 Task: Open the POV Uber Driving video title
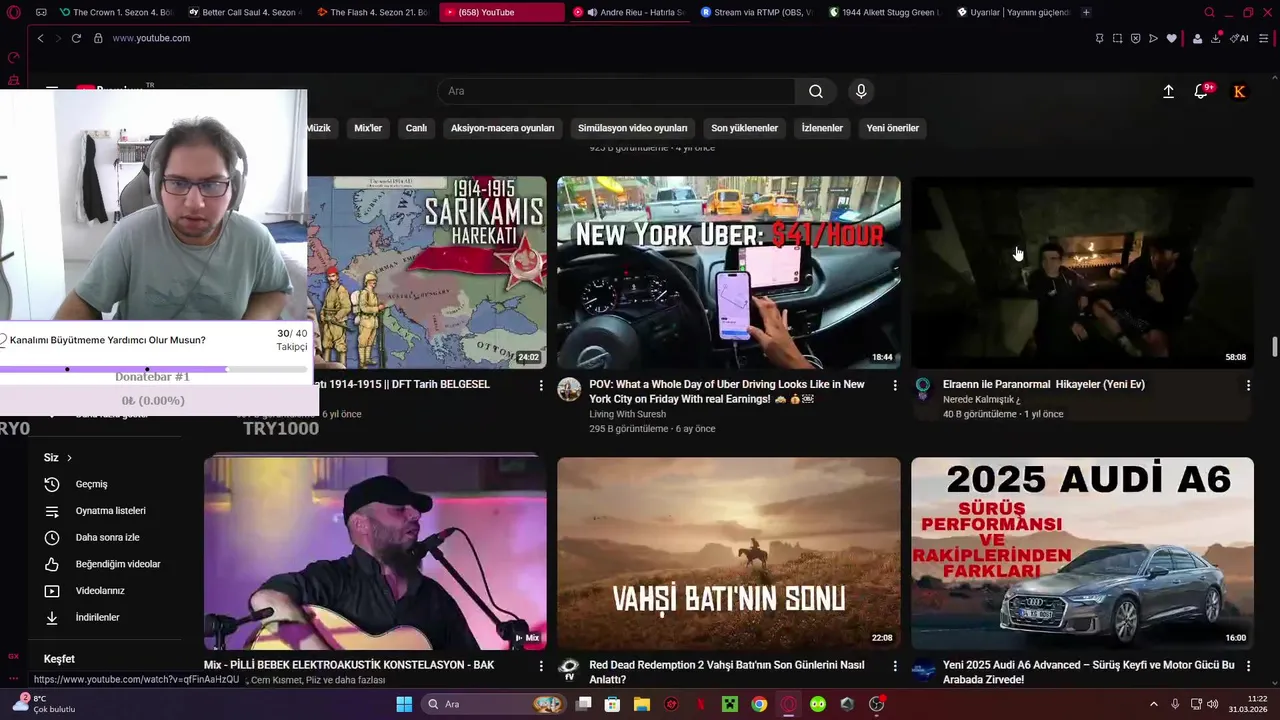pyautogui.click(x=727, y=391)
